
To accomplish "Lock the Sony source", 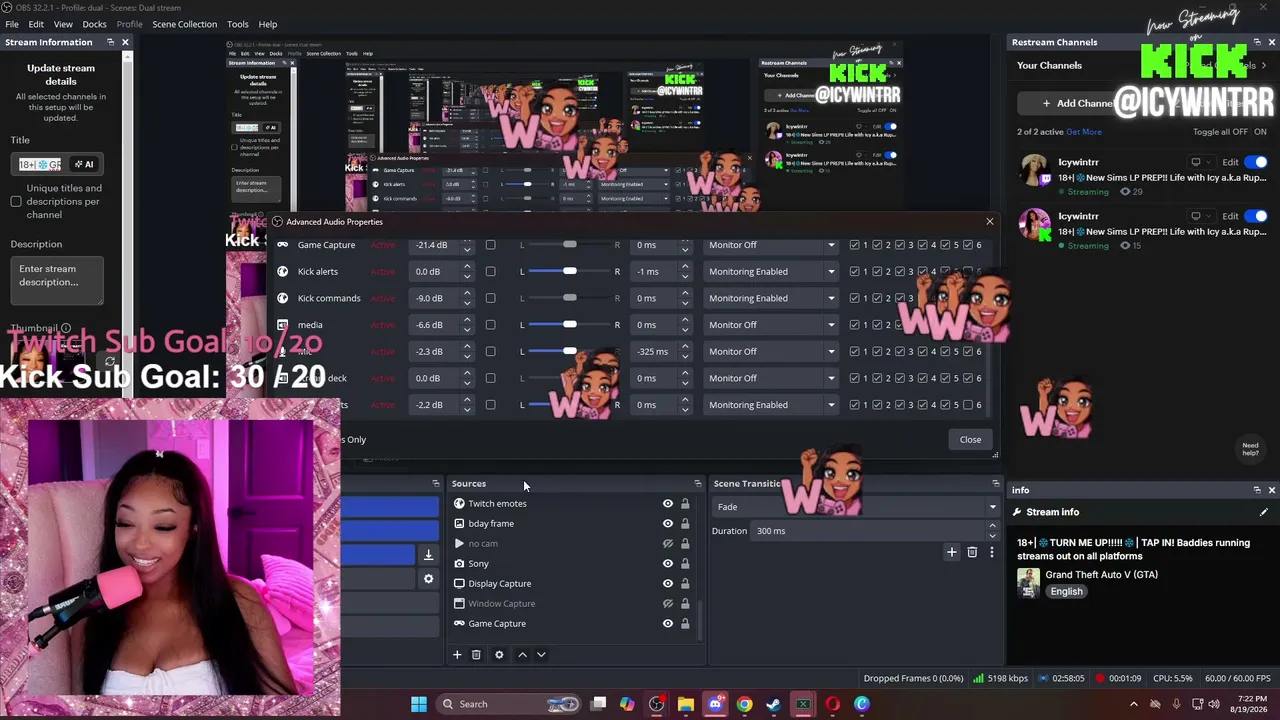I will [x=685, y=564].
